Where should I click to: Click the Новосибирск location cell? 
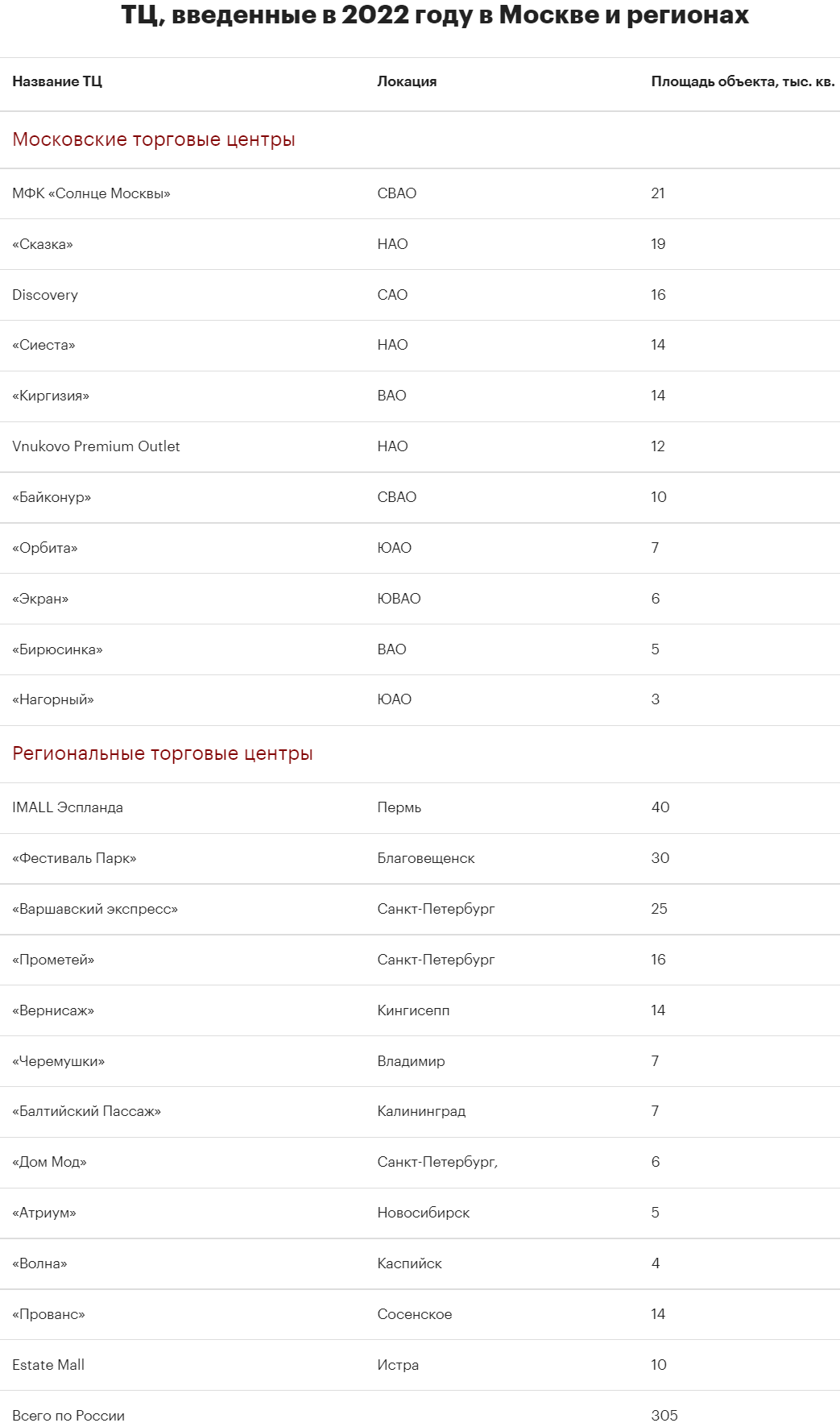pos(423,1213)
